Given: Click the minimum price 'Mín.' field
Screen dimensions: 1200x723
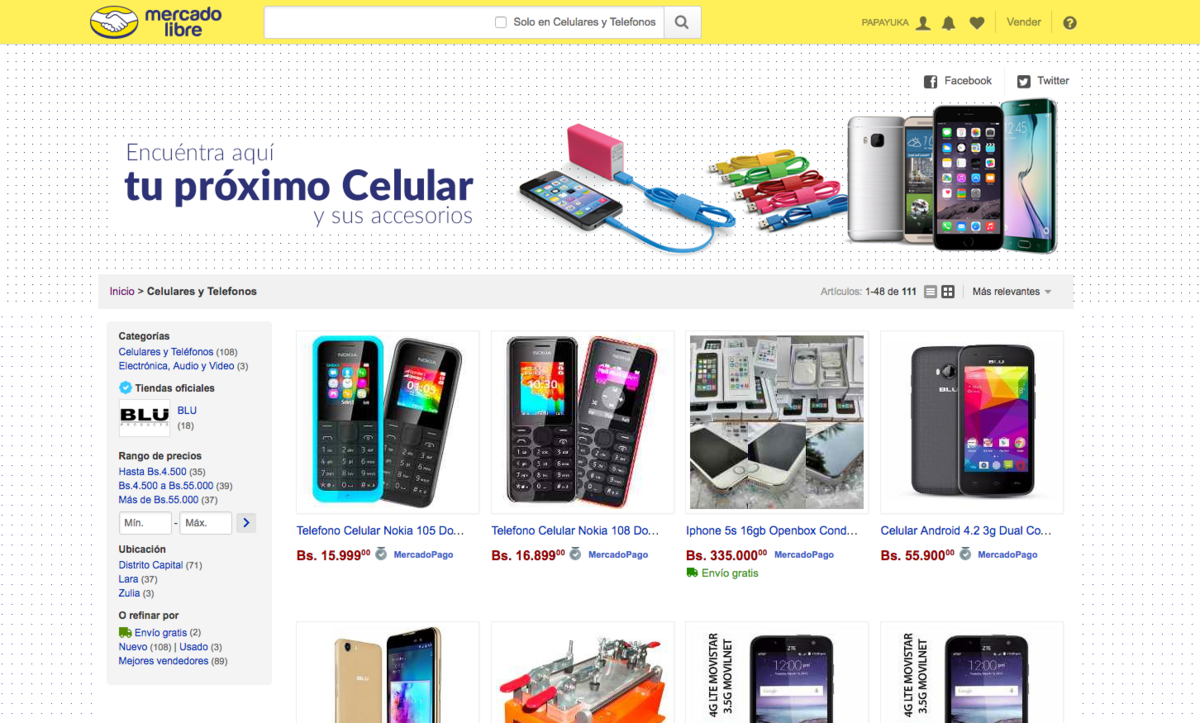Looking at the screenshot, I should point(144,523).
